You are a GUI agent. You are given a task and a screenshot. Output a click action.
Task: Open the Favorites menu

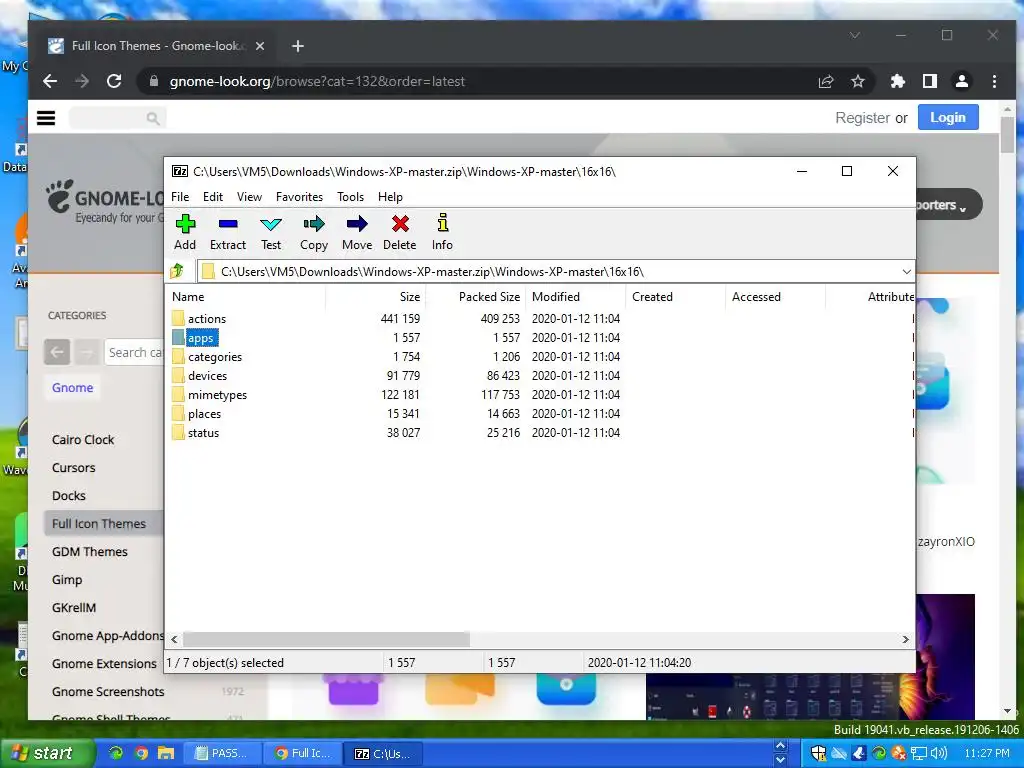[299, 197]
